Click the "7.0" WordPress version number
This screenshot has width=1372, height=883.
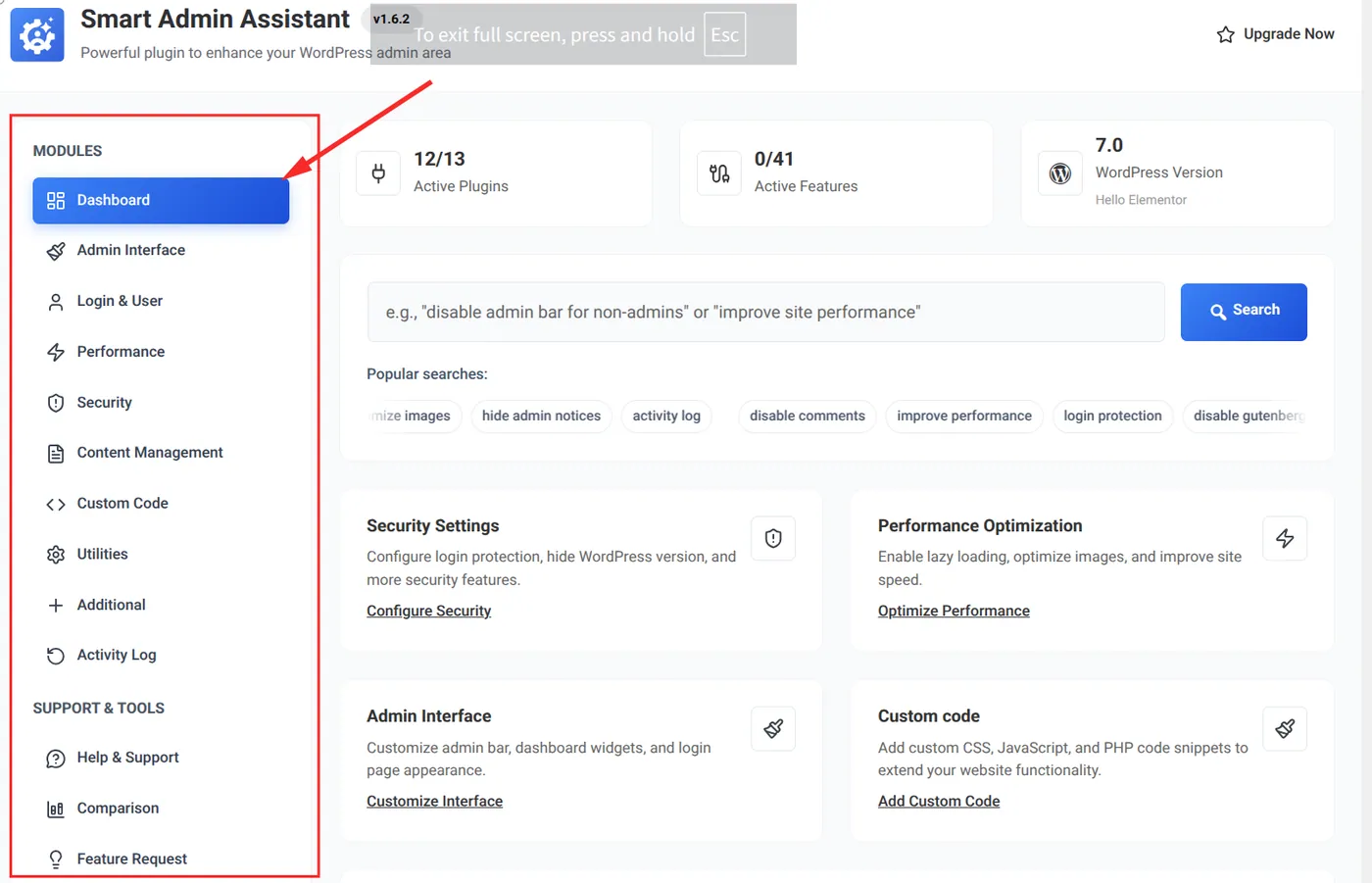click(x=1109, y=145)
